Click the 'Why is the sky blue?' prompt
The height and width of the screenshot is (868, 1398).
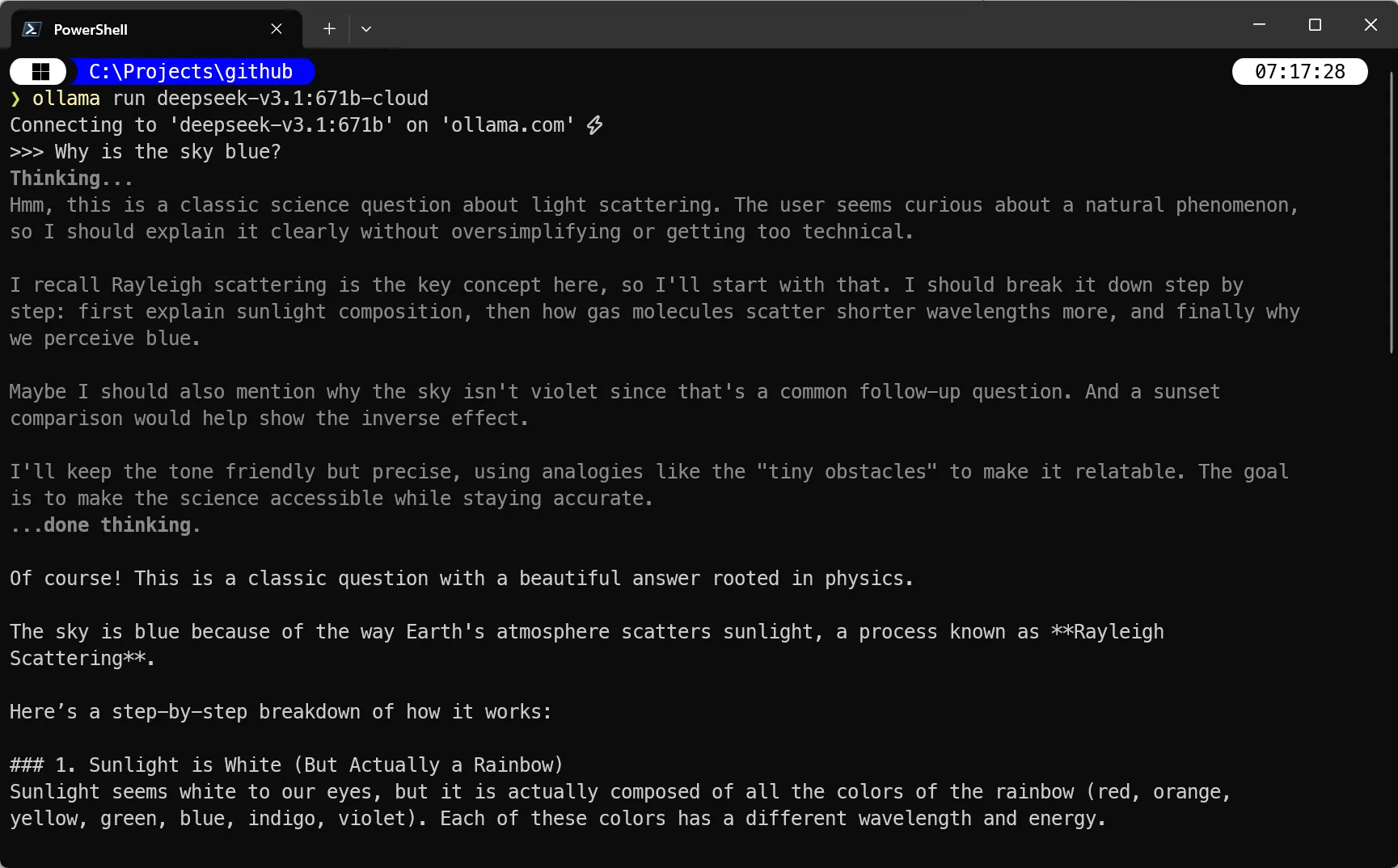167,152
